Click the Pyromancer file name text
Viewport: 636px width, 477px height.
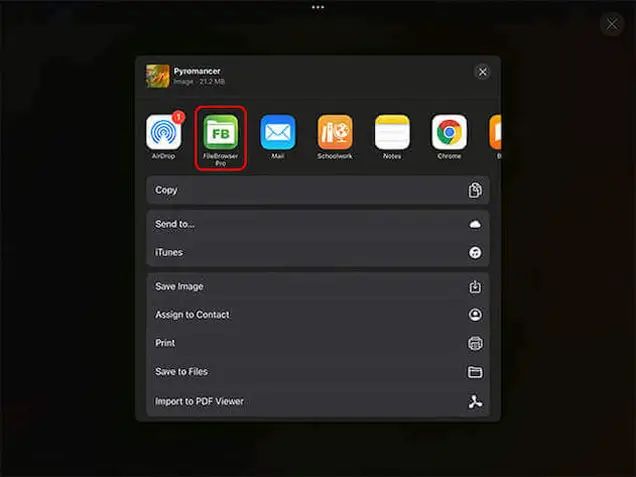pos(197,71)
